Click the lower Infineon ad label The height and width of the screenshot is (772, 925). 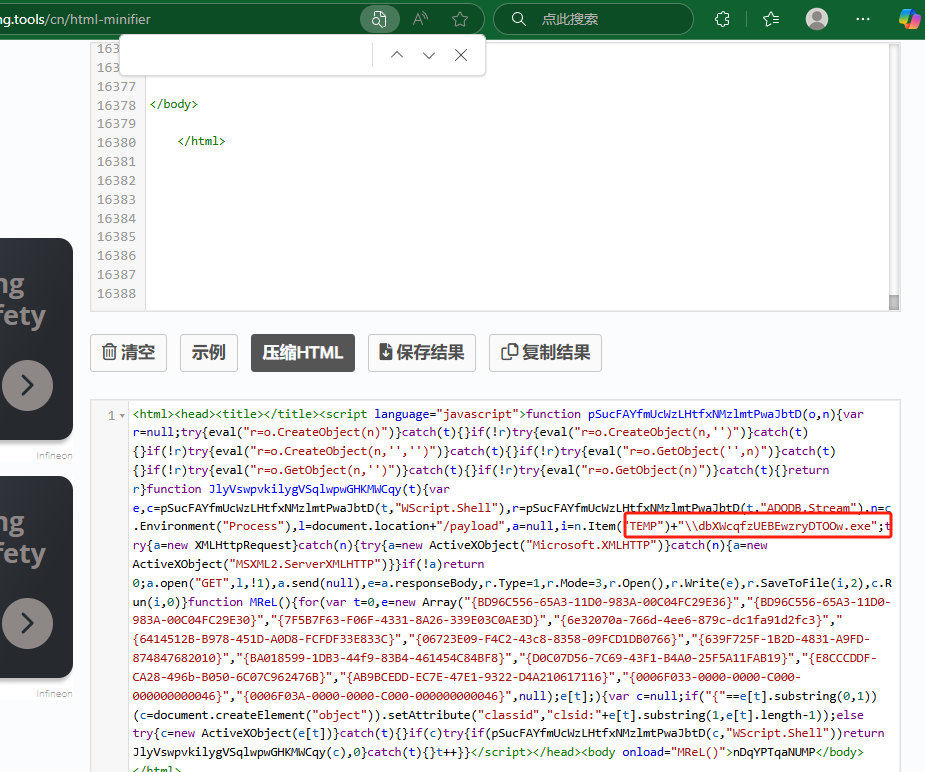pyautogui.click(x=54, y=694)
